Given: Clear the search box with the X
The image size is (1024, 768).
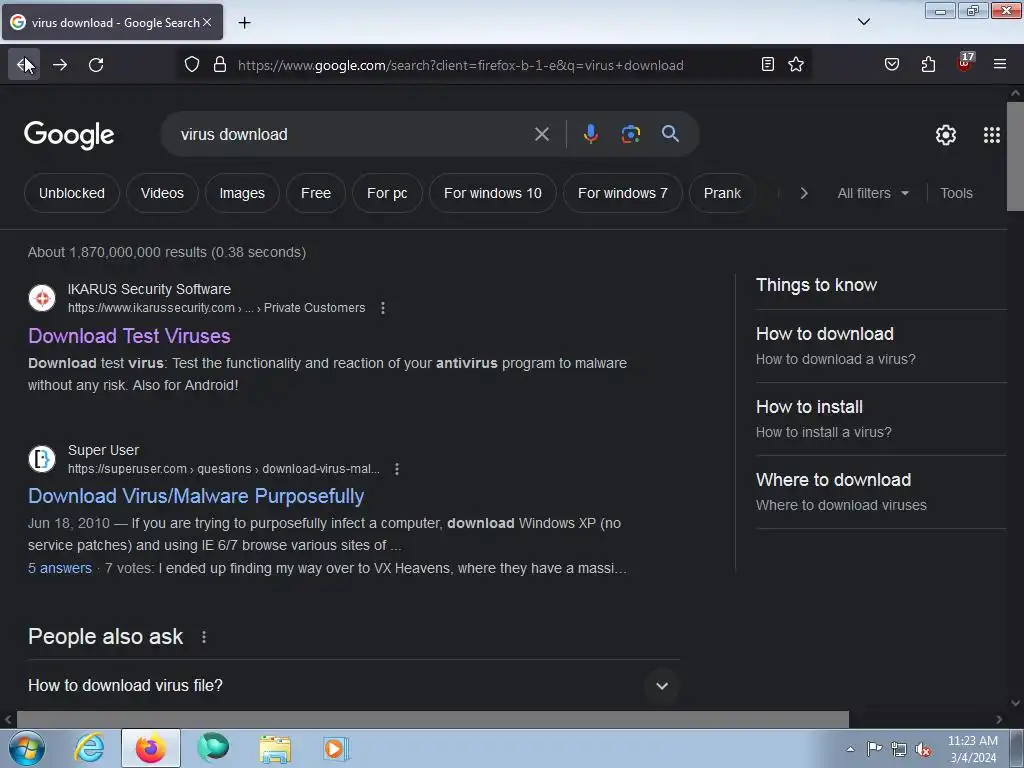Looking at the screenshot, I should pos(541,134).
